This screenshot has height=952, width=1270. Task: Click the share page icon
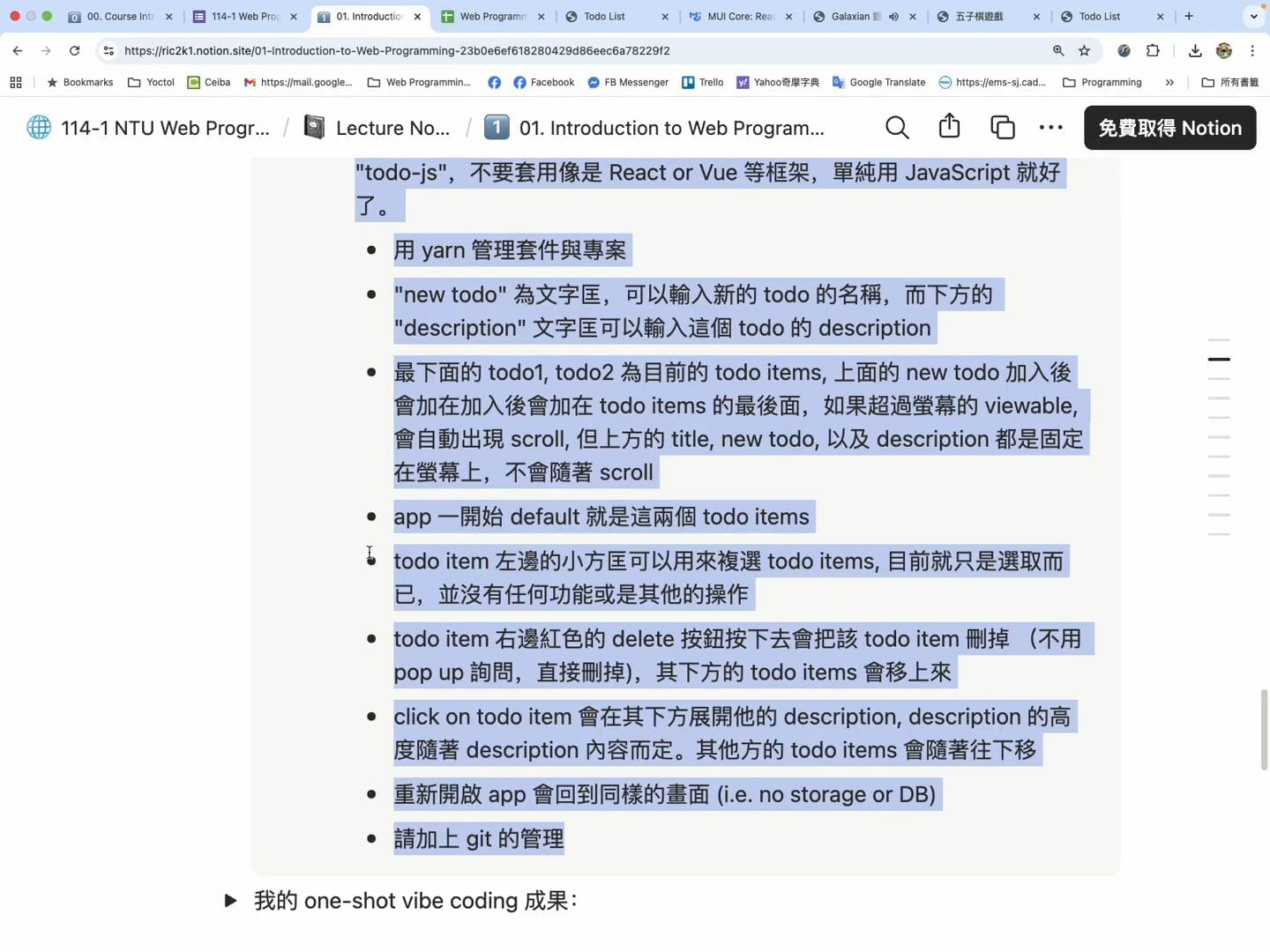(949, 127)
